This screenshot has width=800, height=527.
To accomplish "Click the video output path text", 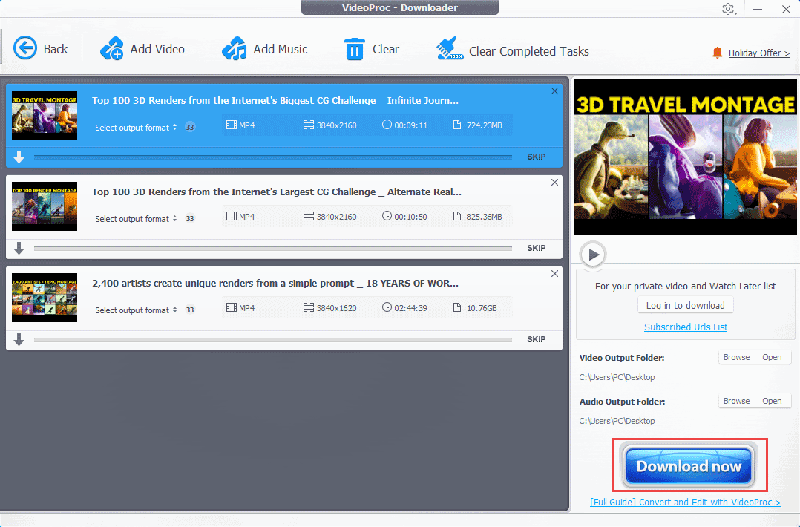I will click(617, 377).
